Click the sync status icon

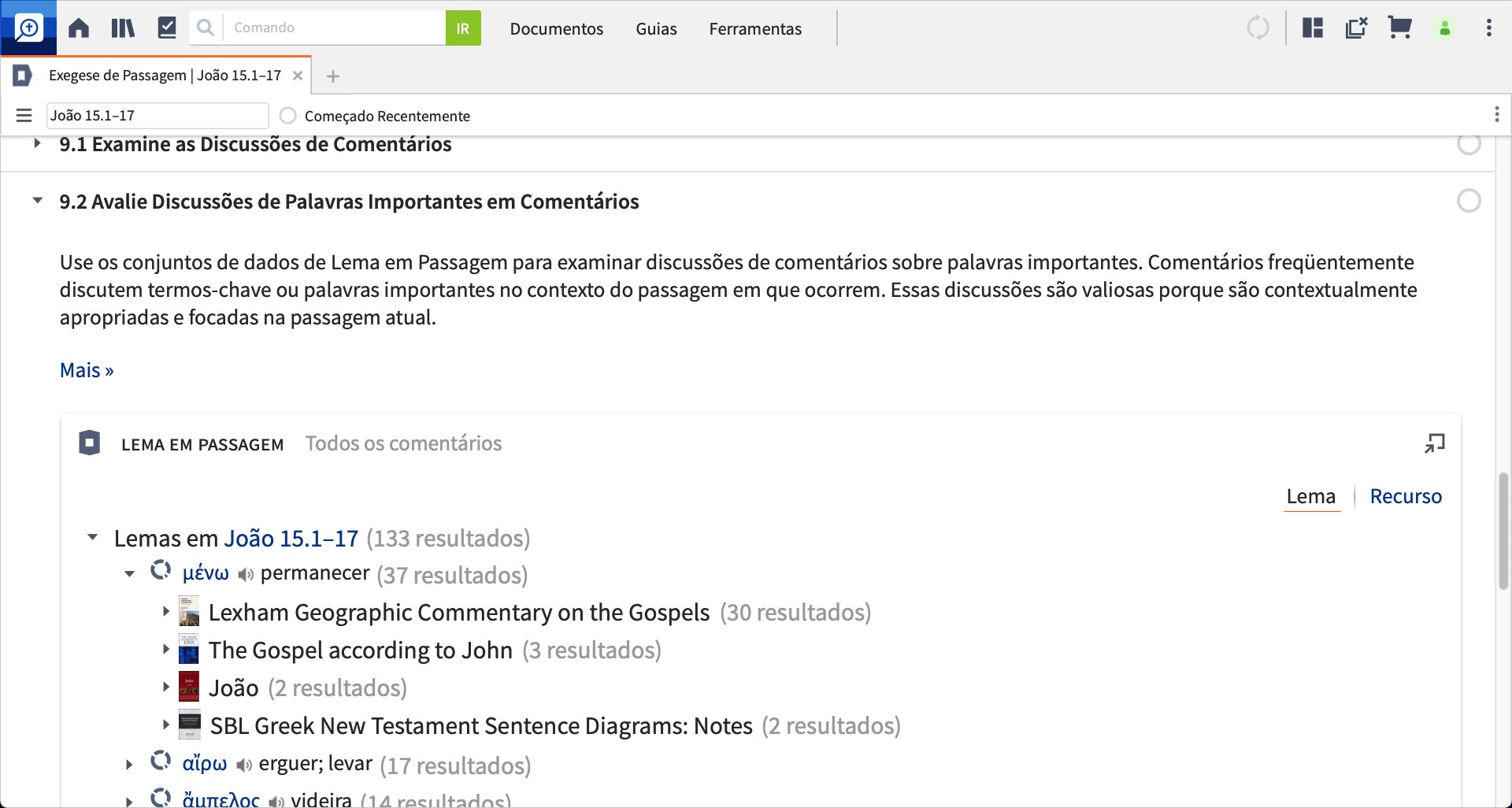pyautogui.click(x=1258, y=28)
